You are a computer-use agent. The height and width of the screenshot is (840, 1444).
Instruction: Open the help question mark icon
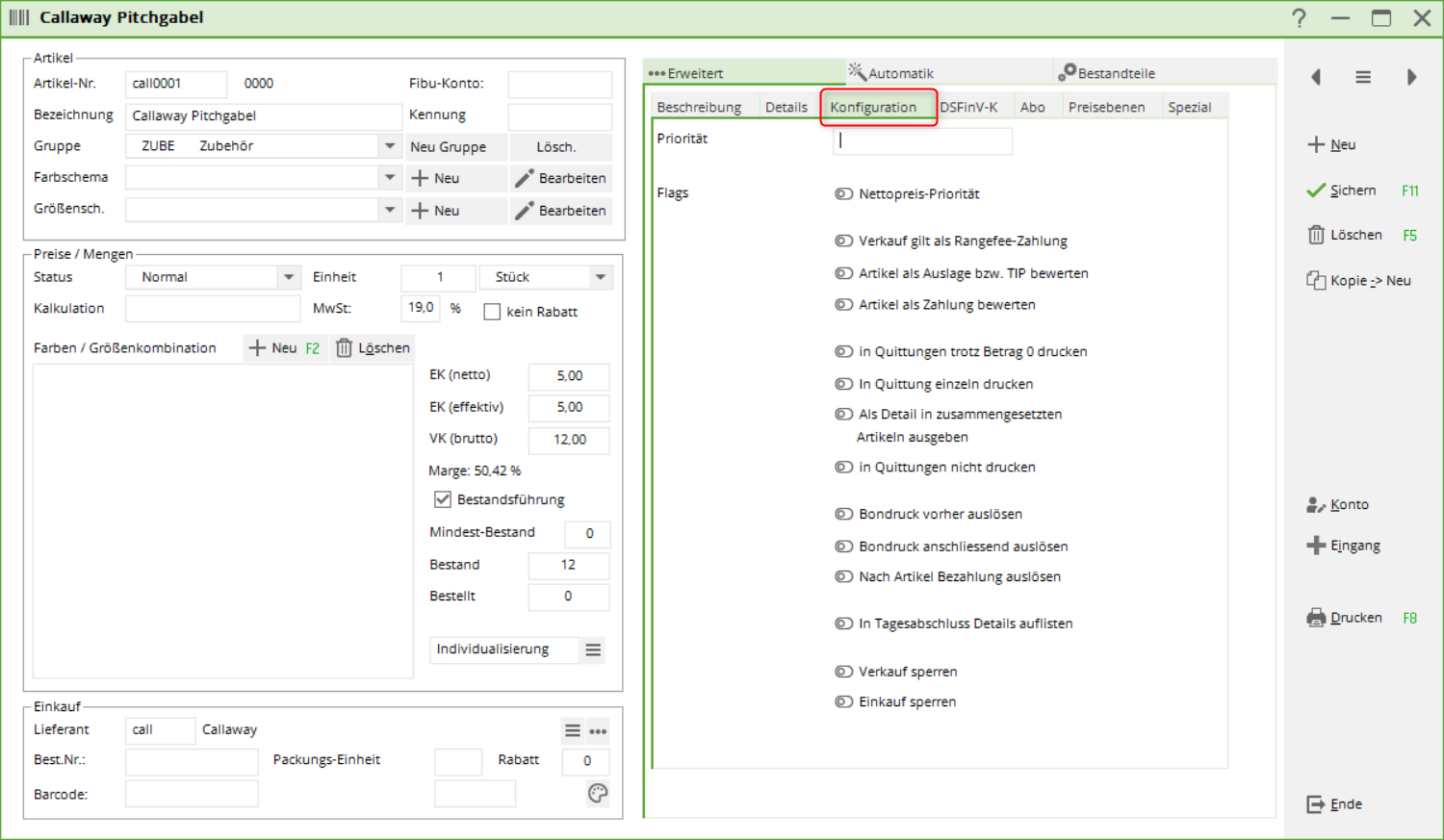click(x=1299, y=18)
